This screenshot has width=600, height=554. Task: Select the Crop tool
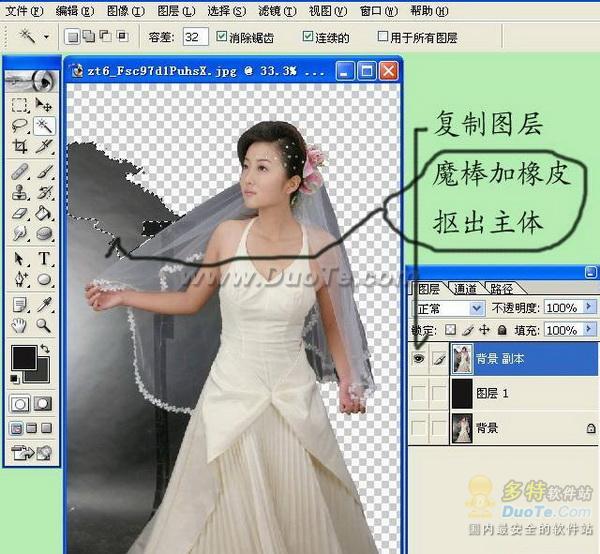[19, 147]
